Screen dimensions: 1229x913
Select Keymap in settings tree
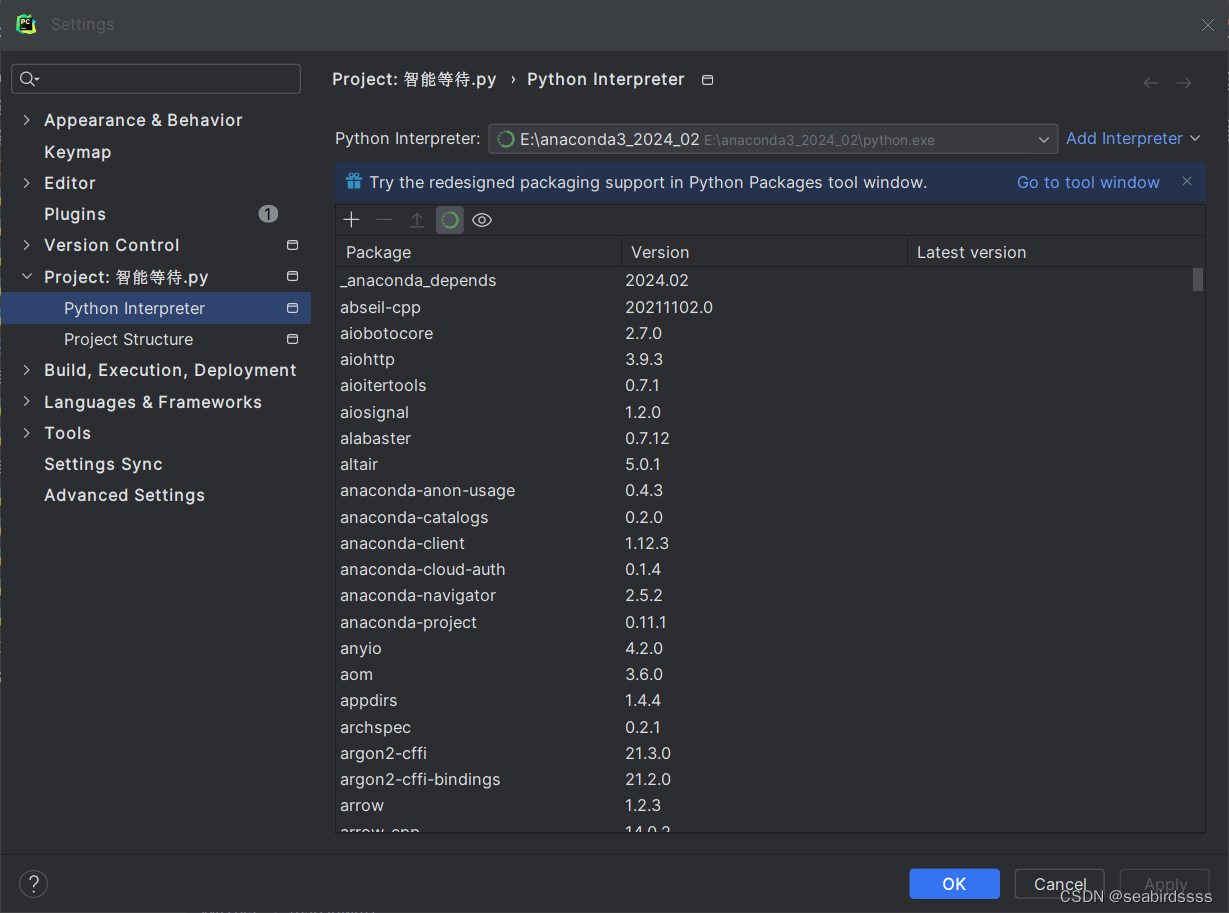point(78,152)
